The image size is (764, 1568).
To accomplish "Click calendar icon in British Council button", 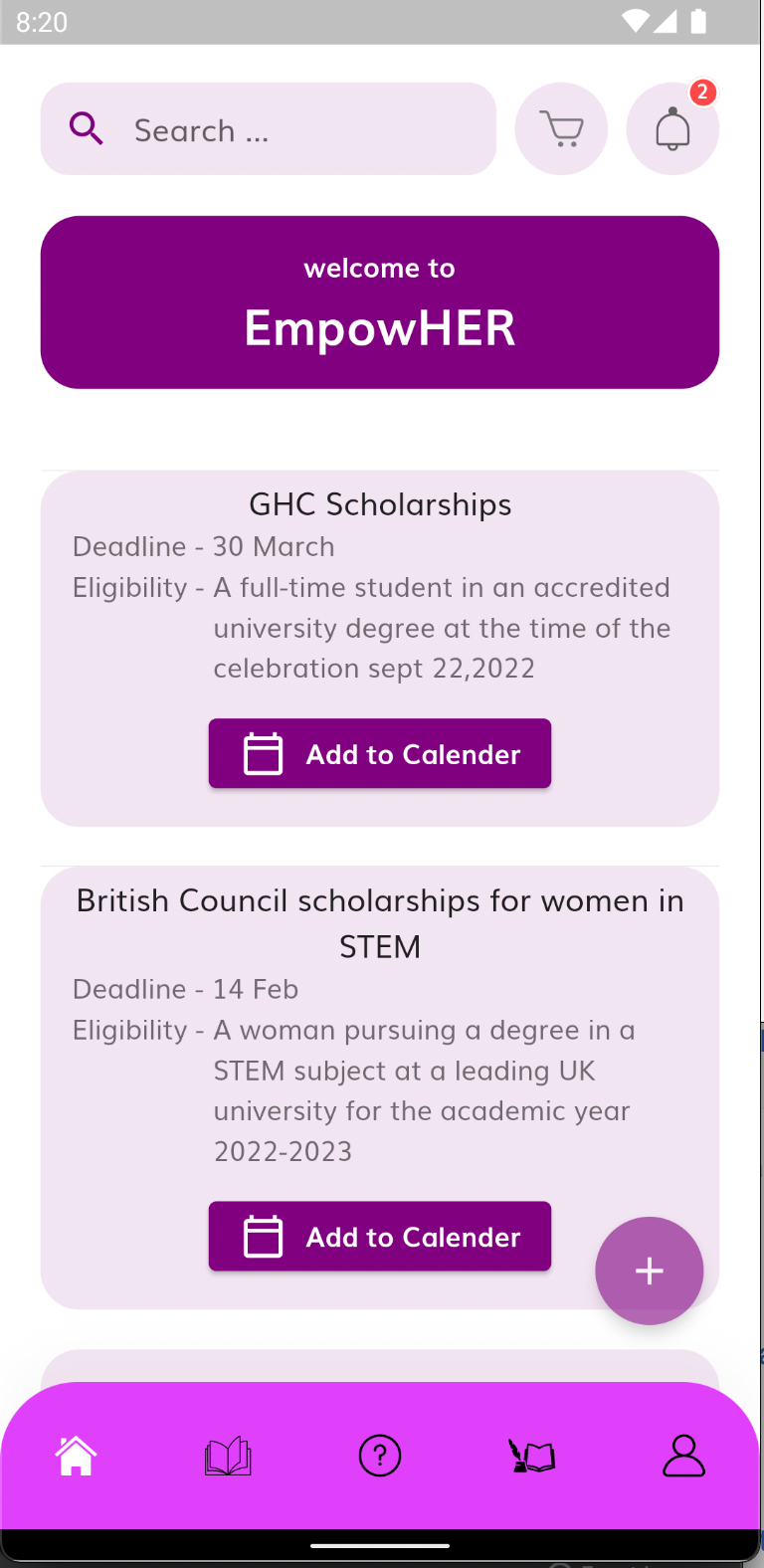I will click(x=264, y=1237).
